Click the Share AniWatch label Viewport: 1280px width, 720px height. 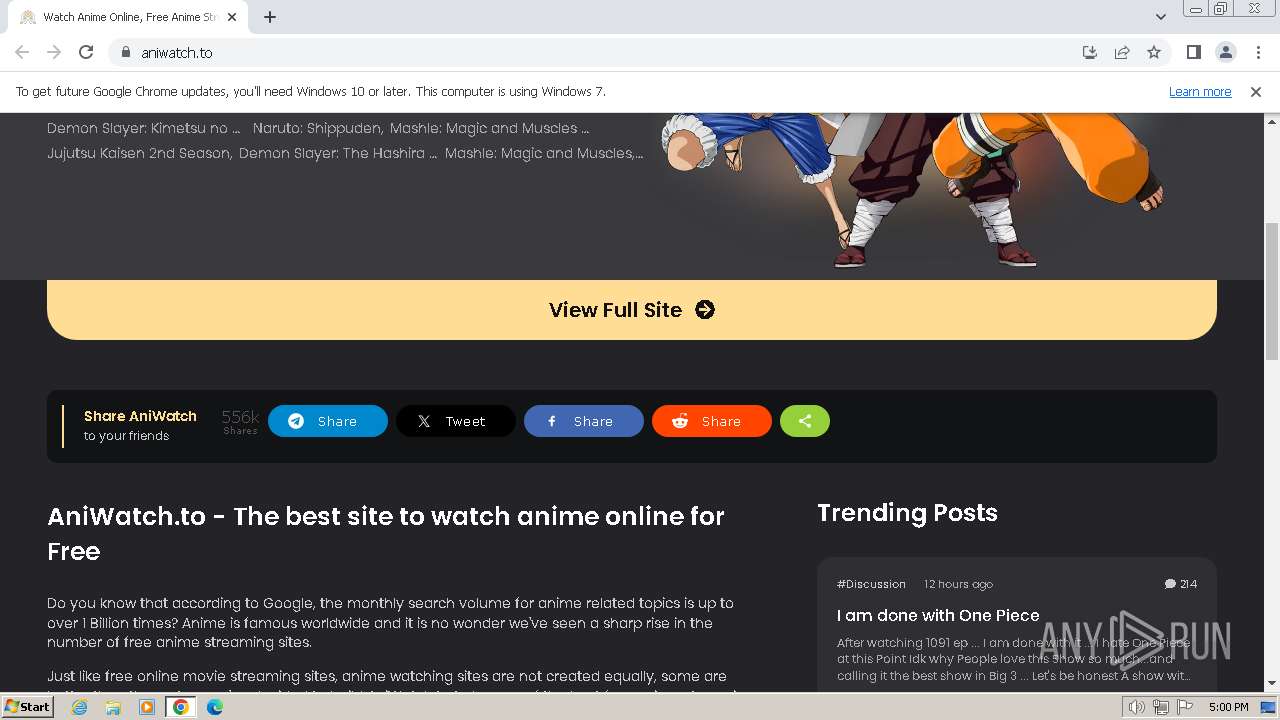[140, 416]
